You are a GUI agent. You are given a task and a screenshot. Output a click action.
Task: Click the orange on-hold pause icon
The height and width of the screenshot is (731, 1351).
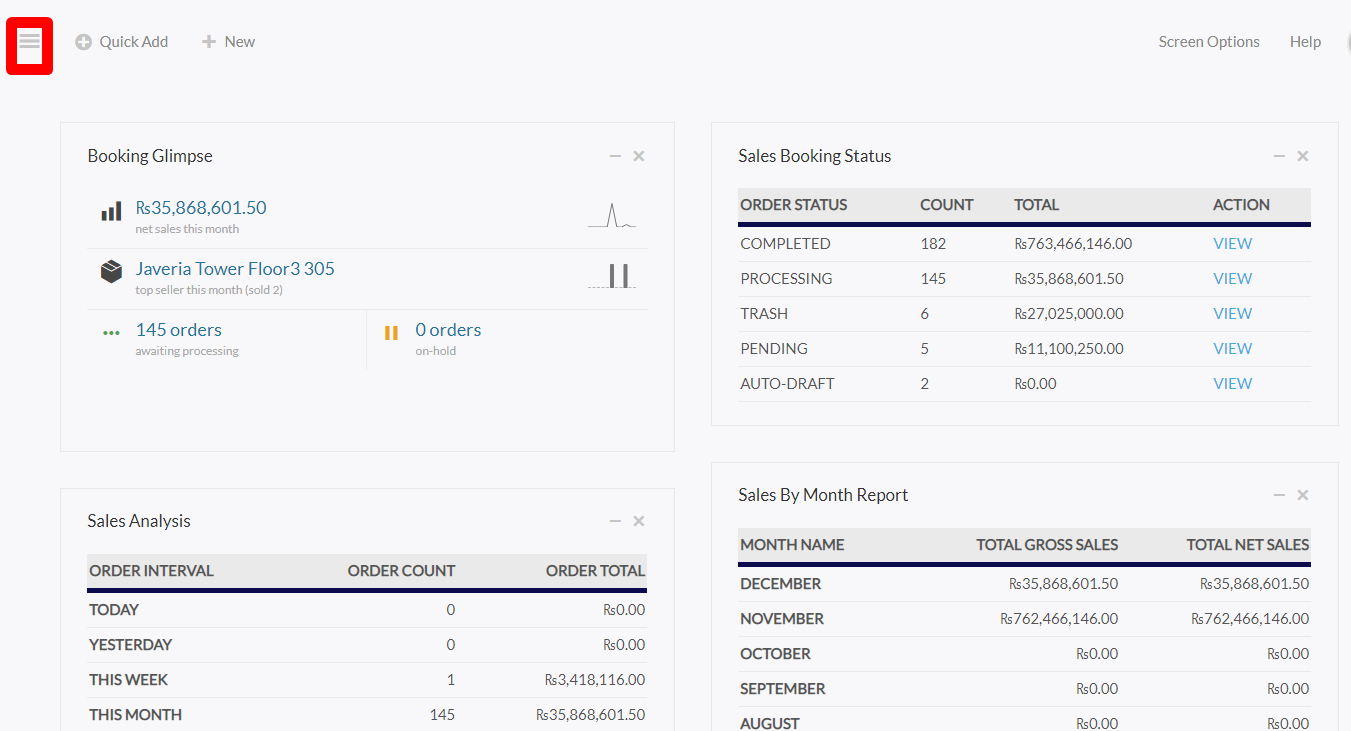pyautogui.click(x=391, y=333)
